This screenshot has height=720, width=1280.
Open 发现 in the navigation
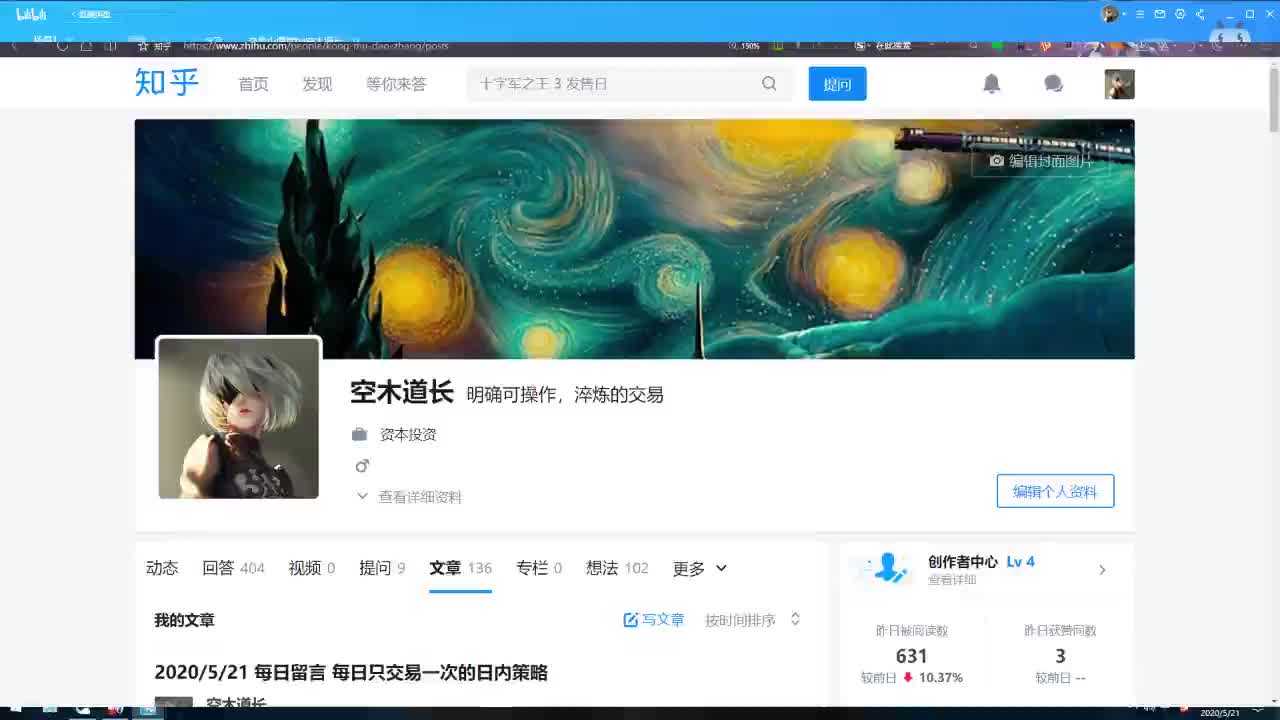click(317, 84)
